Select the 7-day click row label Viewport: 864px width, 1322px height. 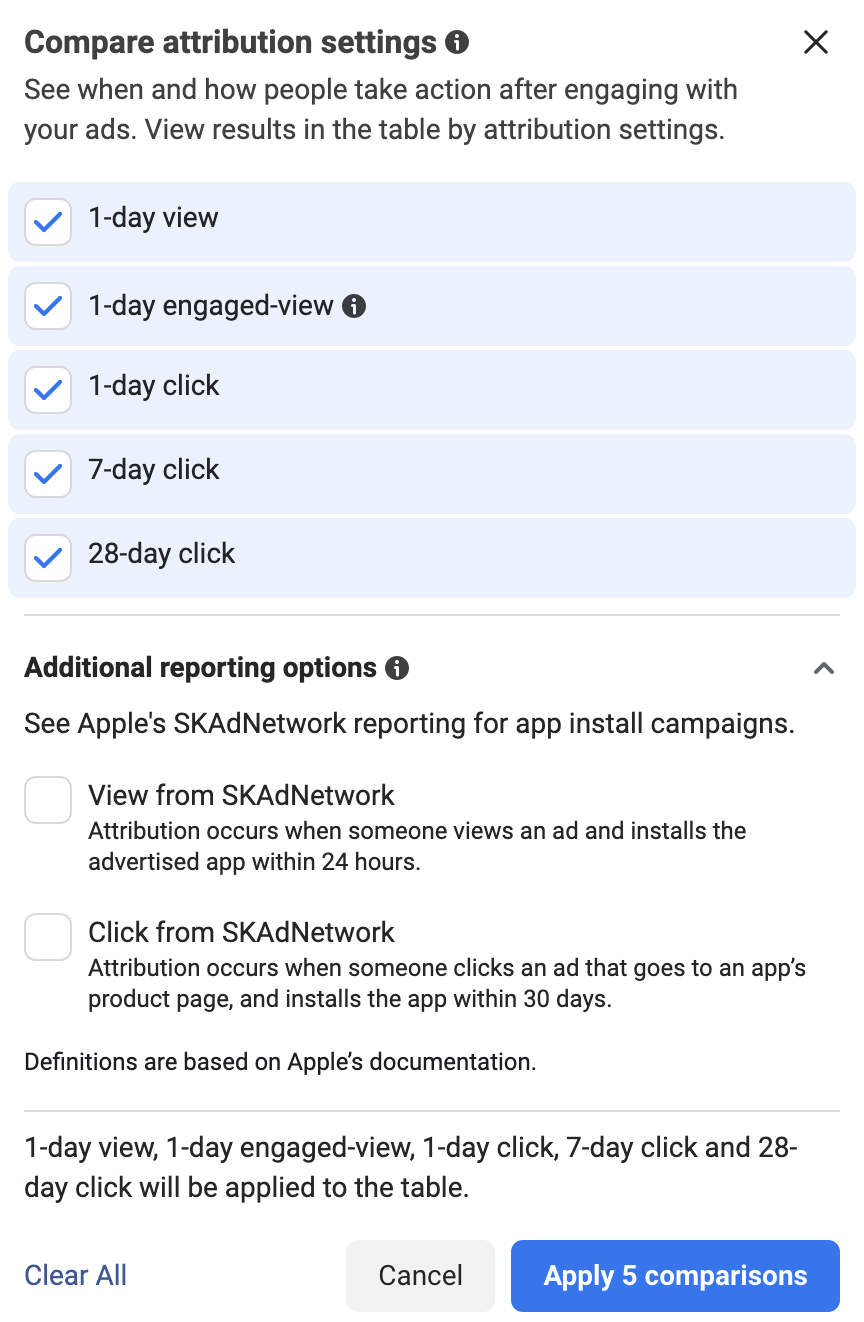click(x=154, y=470)
